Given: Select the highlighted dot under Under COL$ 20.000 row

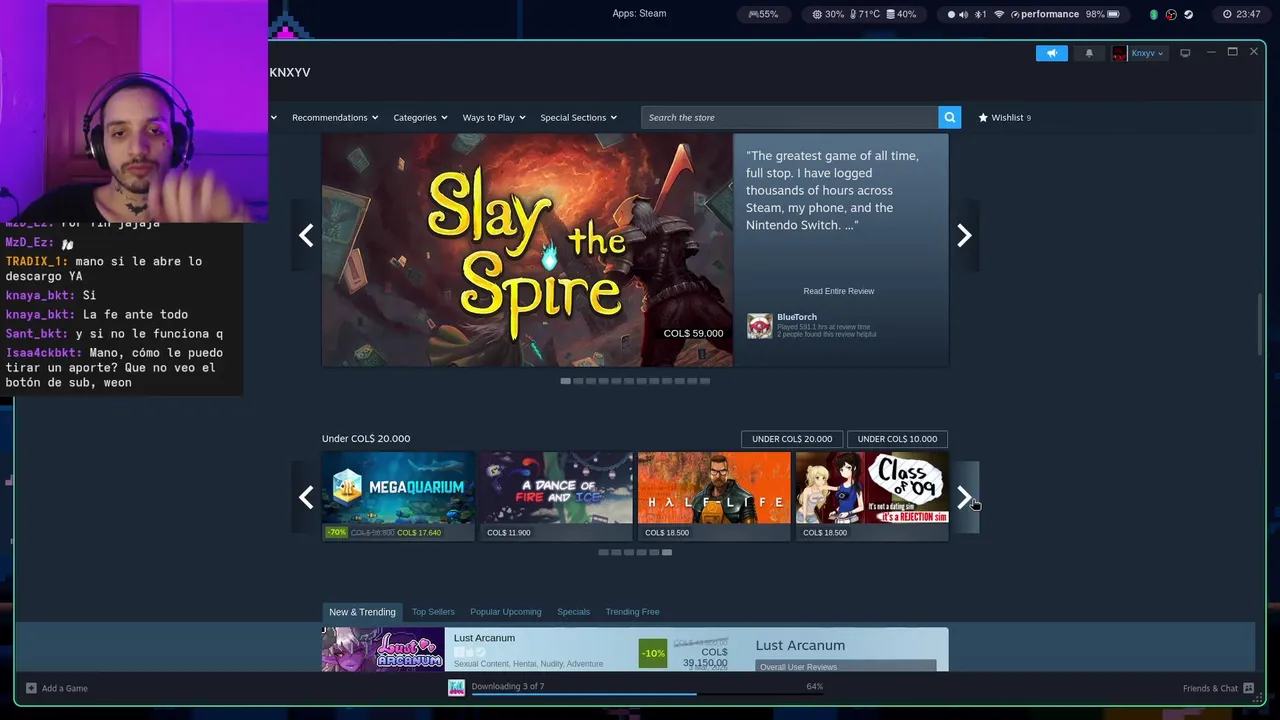Looking at the screenshot, I should pyautogui.click(x=667, y=552).
